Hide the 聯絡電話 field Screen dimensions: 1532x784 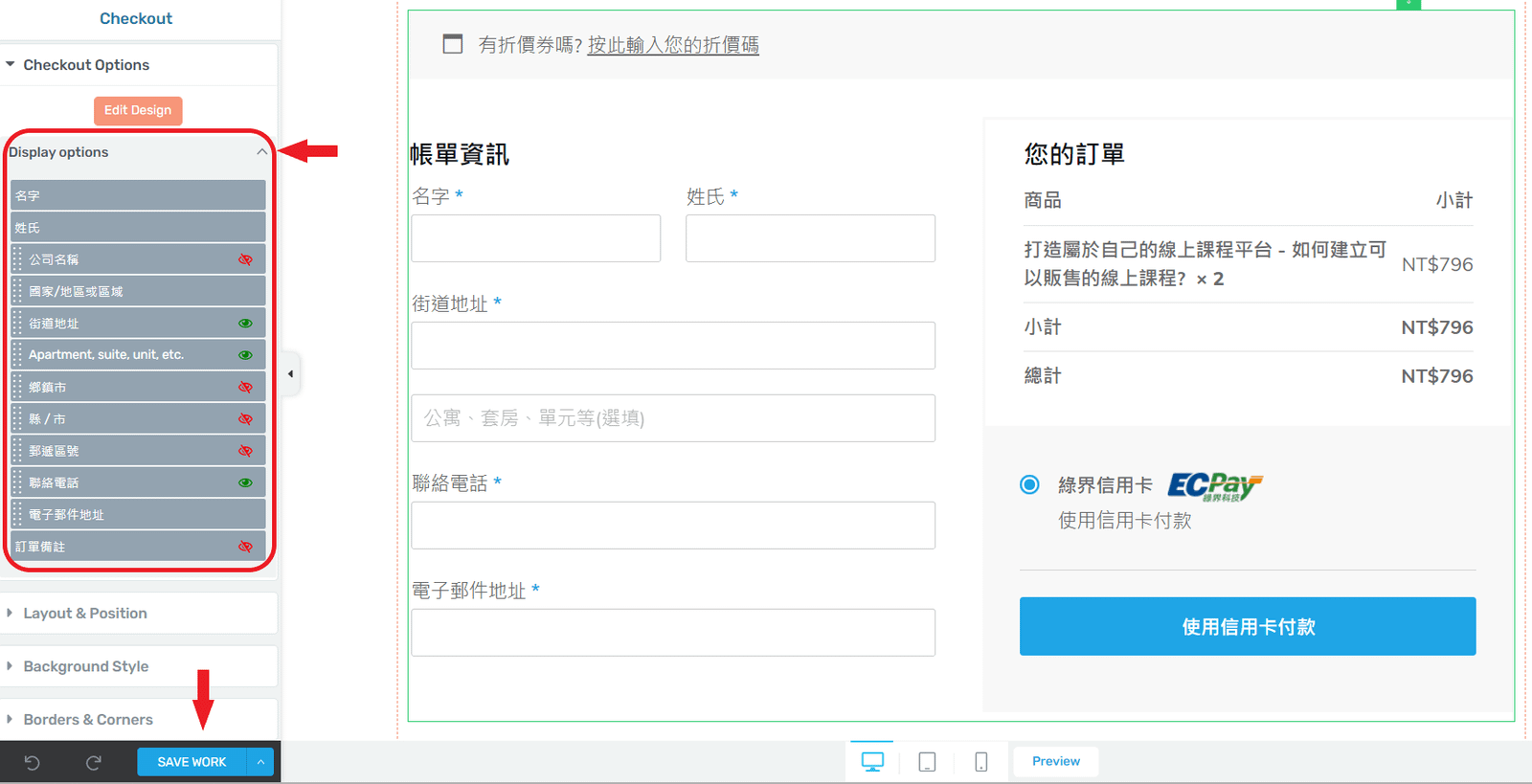point(245,482)
